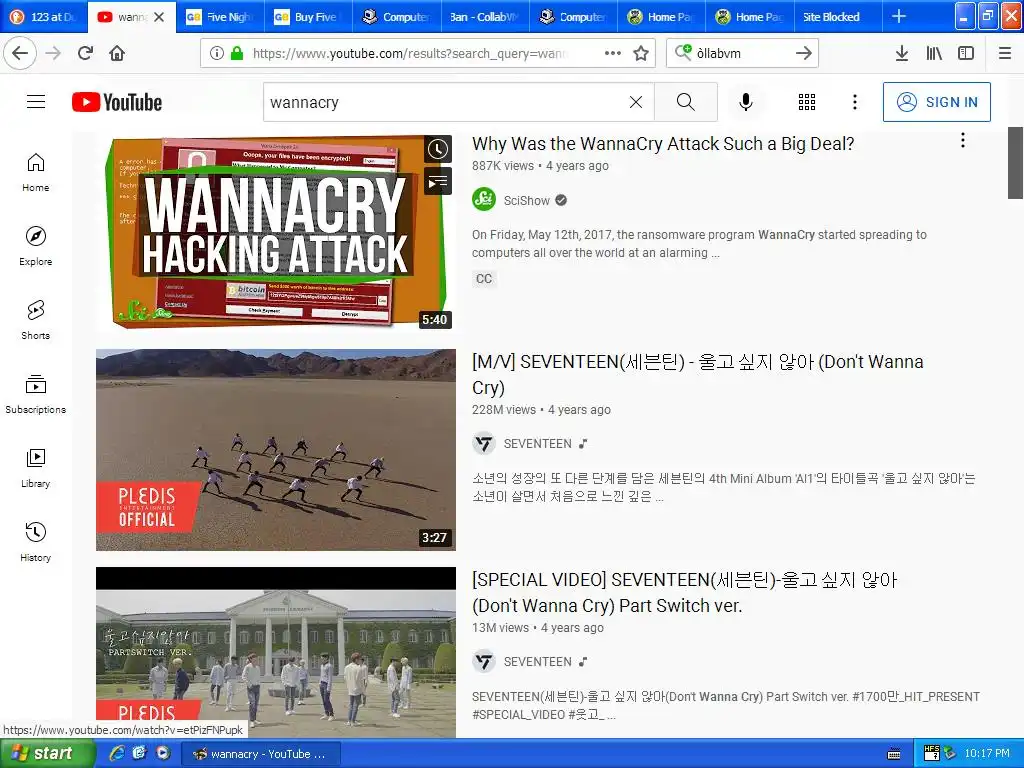Toggle the YouTube guide hamburger menu

pyautogui.click(x=36, y=101)
